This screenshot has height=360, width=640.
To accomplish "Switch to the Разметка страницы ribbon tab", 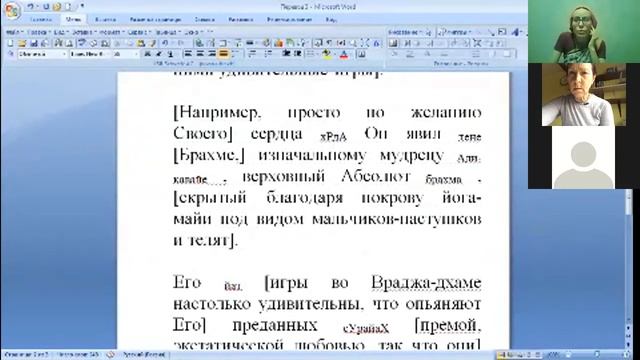I will coord(155,19).
